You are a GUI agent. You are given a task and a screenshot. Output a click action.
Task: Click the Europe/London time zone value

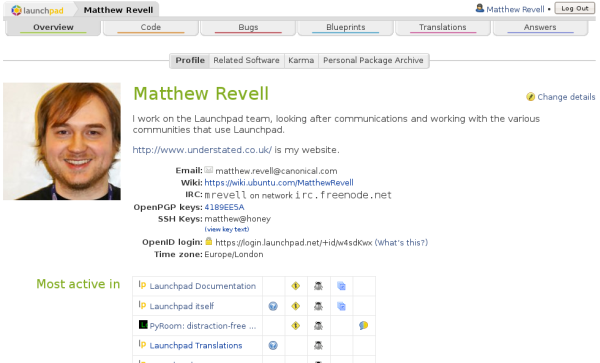pos(234,254)
